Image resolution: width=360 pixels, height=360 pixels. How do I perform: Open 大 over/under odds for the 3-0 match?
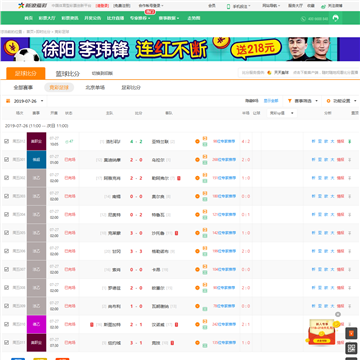[332, 233]
